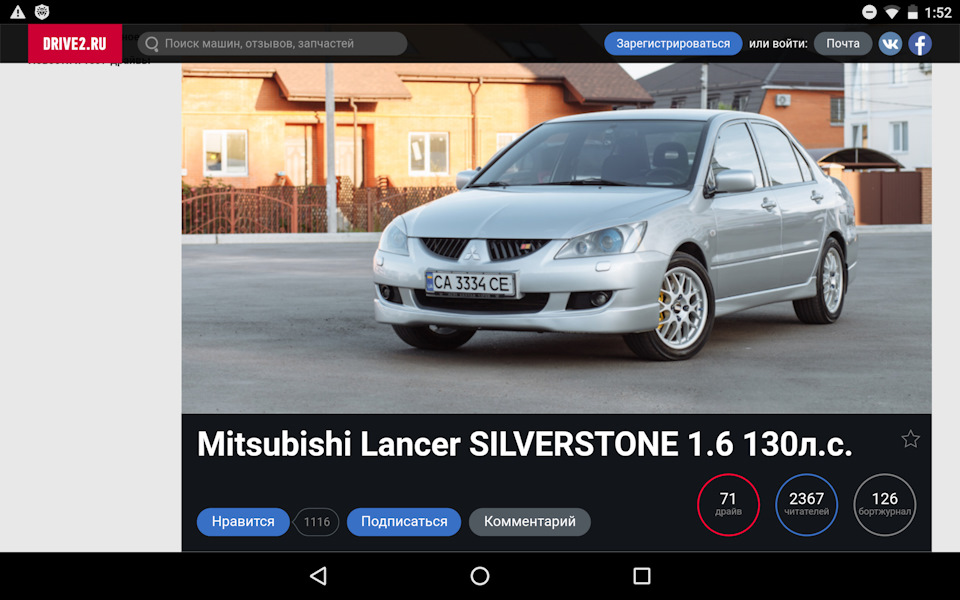Tap the battery status icon
This screenshot has height=600, width=960.
click(x=913, y=12)
